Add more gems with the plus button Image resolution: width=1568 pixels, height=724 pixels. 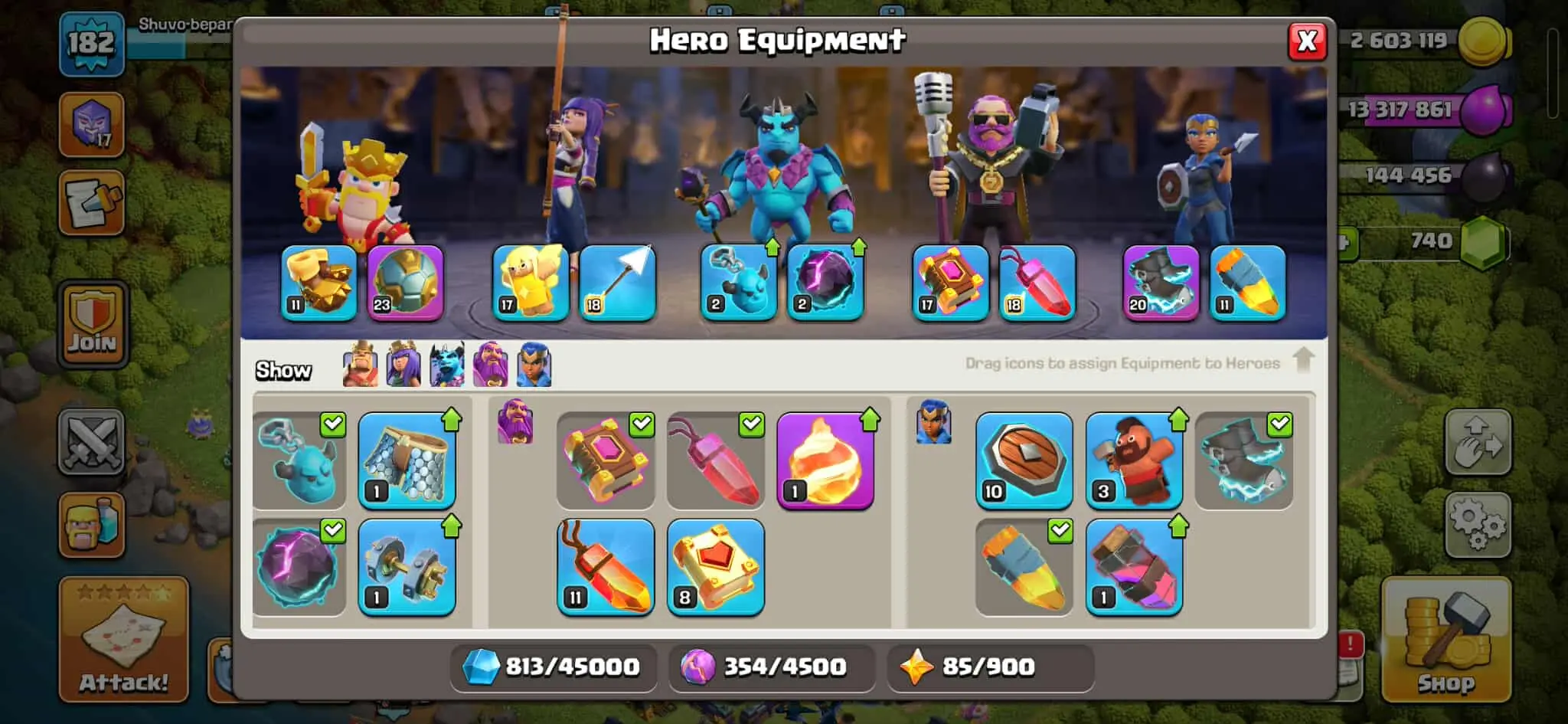click(1346, 244)
